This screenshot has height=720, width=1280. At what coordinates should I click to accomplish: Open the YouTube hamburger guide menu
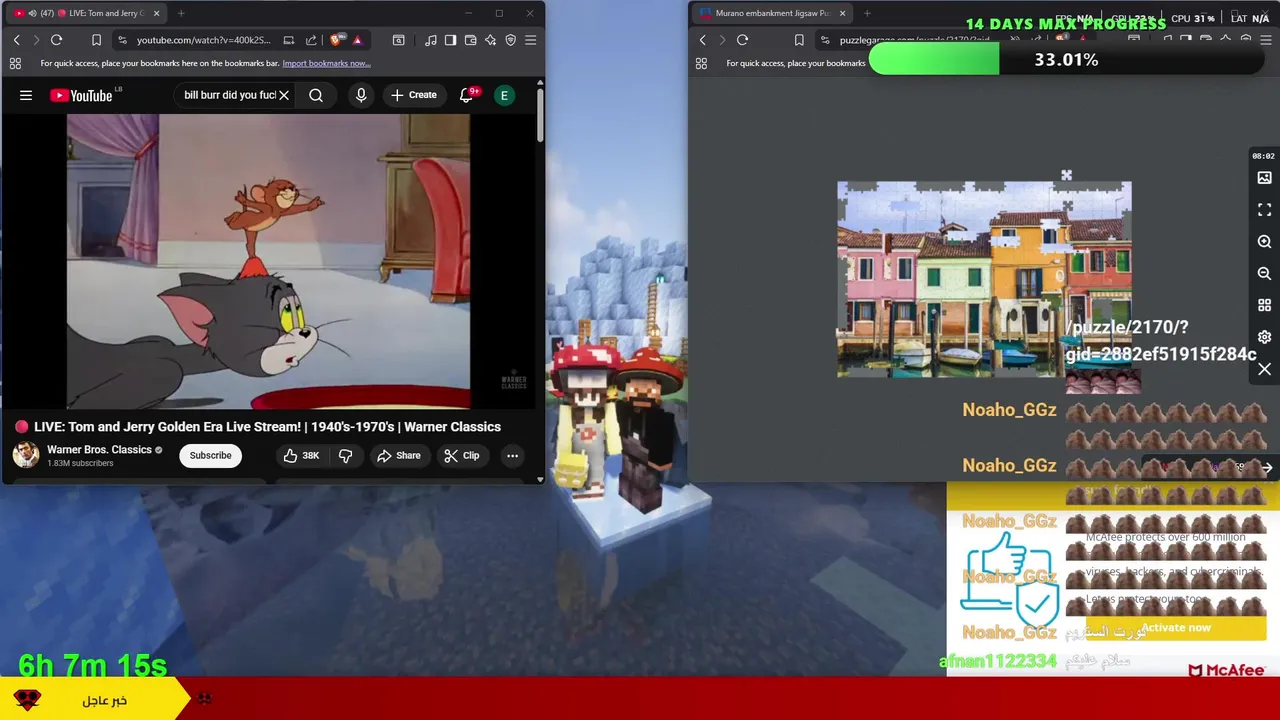(26, 95)
